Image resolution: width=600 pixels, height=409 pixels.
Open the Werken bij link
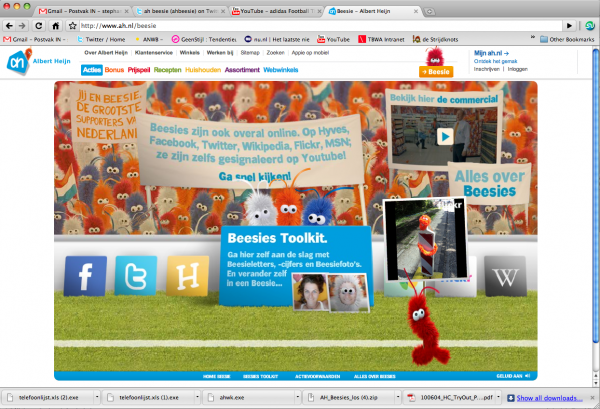[x=220, y=53]
